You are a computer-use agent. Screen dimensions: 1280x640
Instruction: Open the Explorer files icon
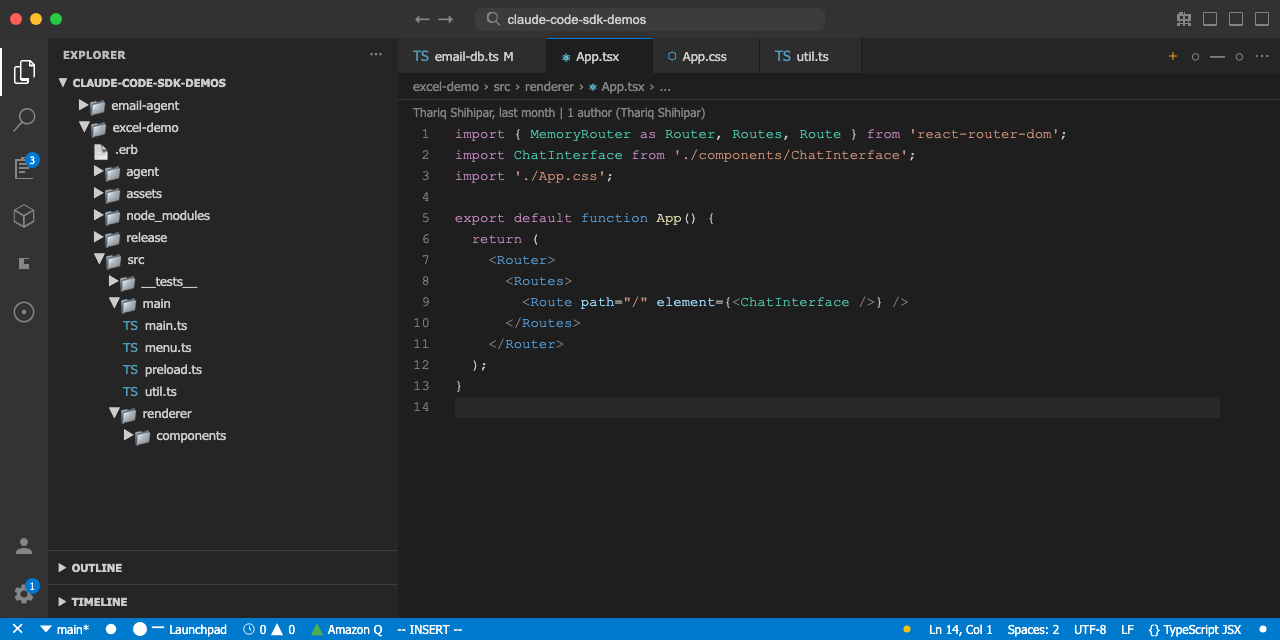[x=24, y=72]
